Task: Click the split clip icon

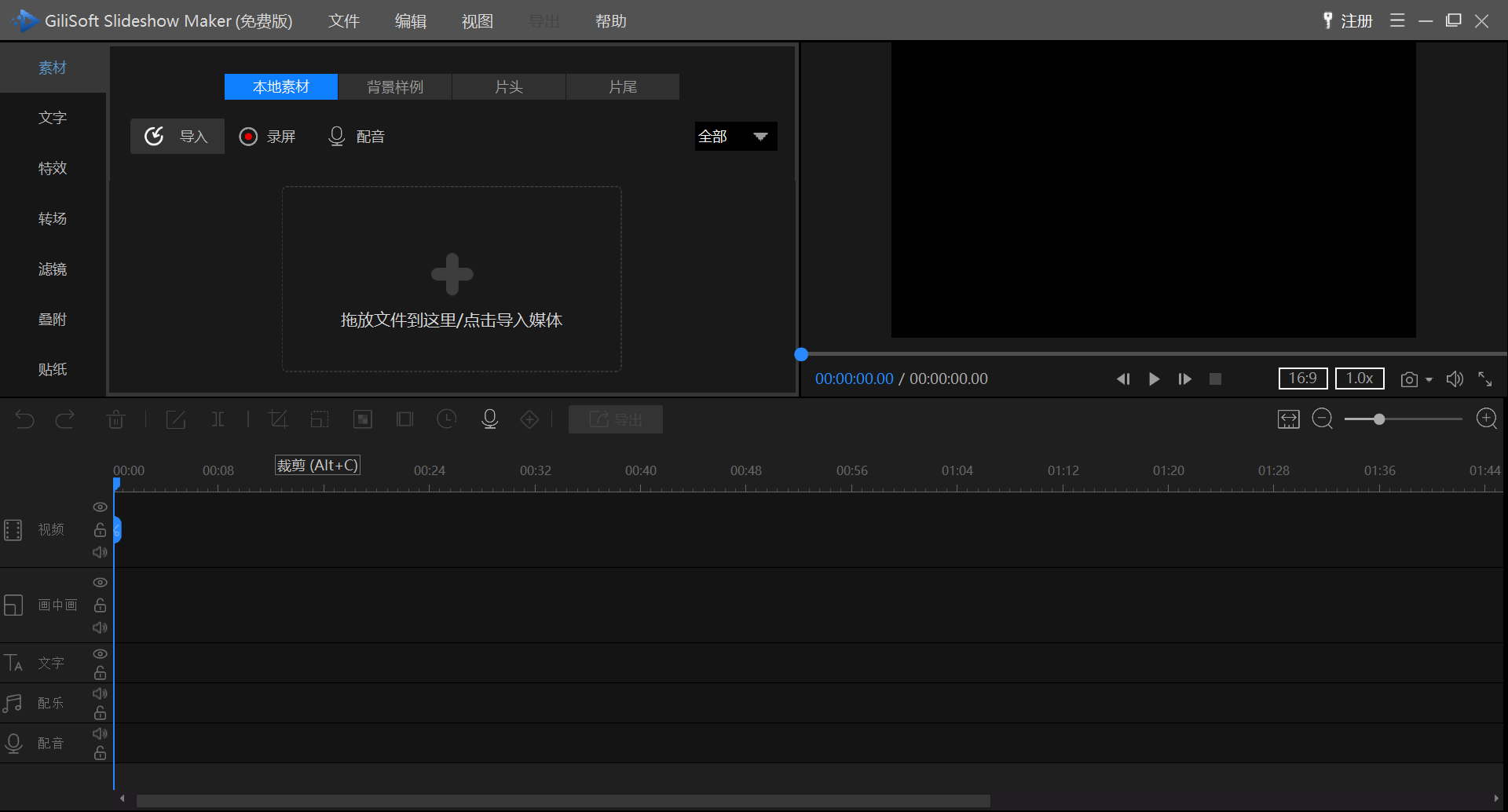Action: coord(218,419)
